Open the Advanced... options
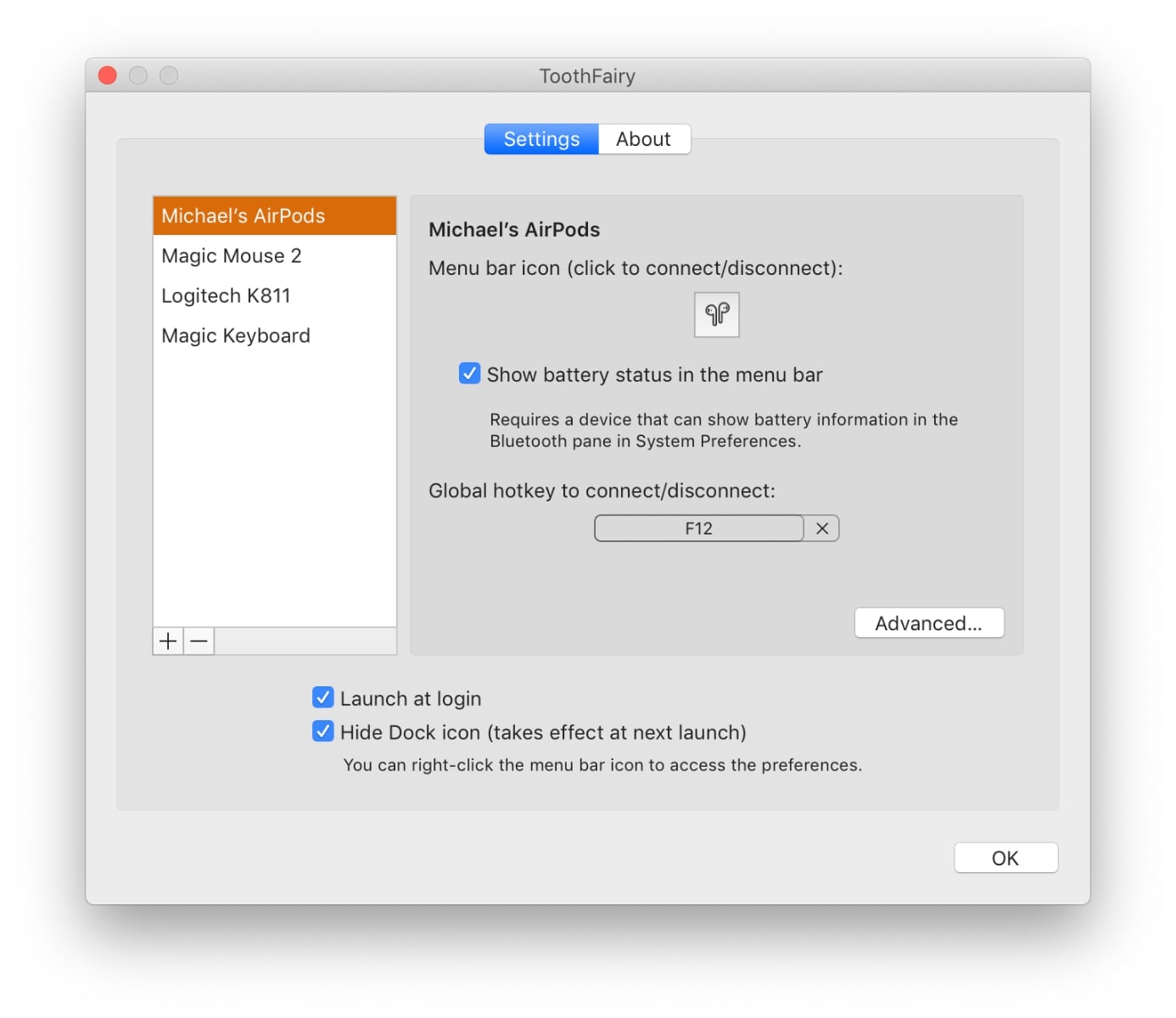Viewport: 1176px width, 1018px height. (x=928, y=624)
